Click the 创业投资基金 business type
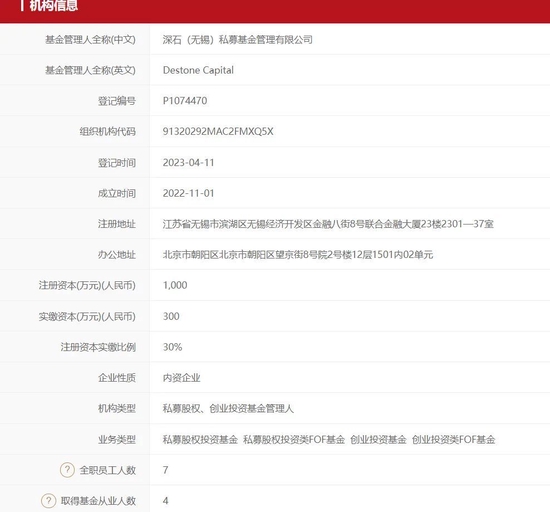Screen dimensions: 550x512 click(378, 439)
